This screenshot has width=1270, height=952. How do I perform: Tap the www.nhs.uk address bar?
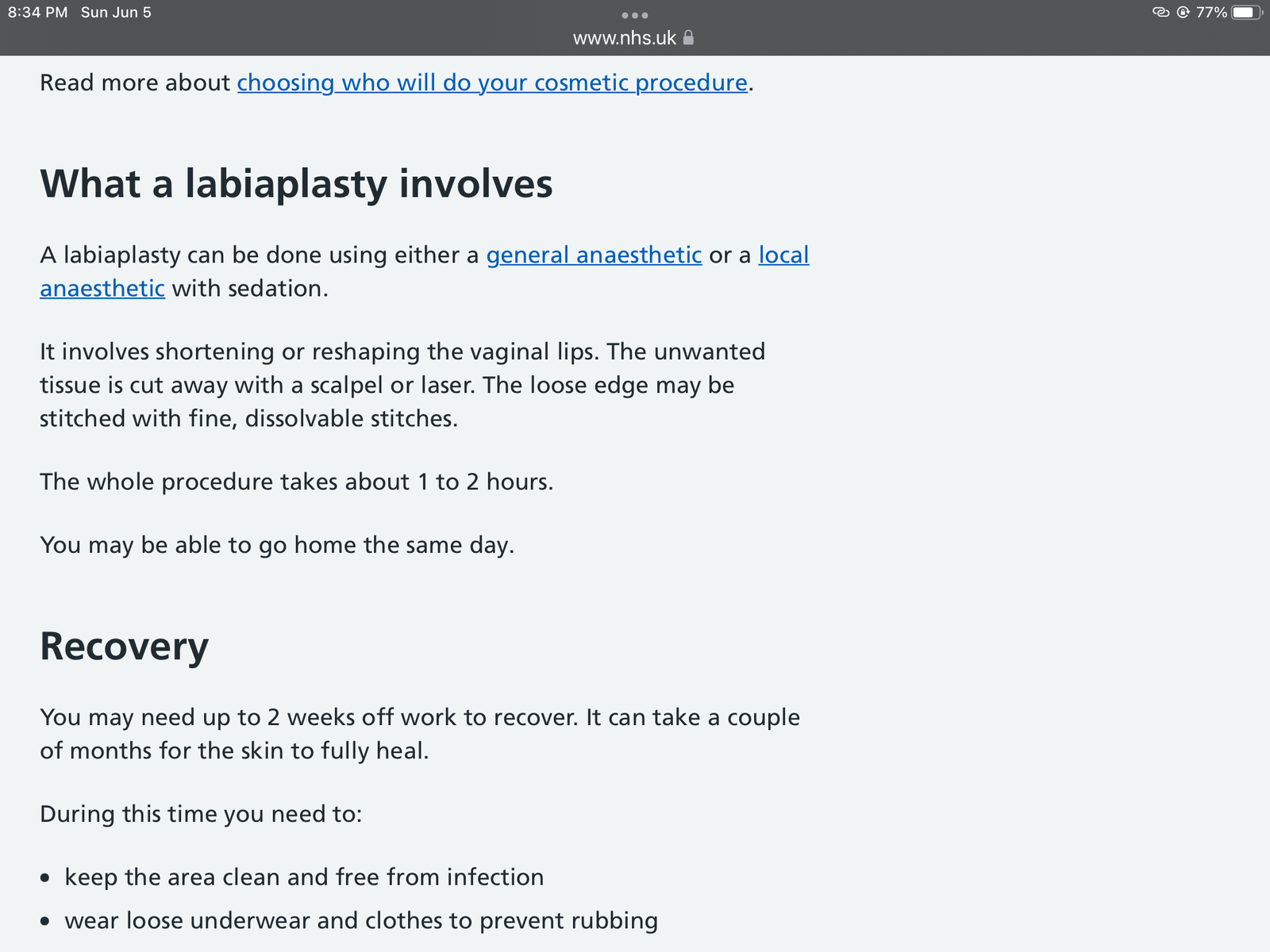pos(633,37)
